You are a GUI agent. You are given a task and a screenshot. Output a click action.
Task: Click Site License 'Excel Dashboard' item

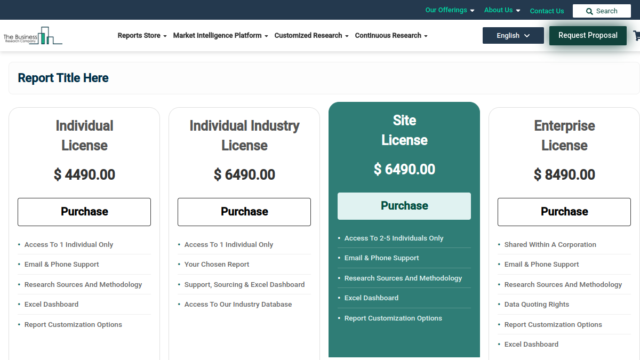(x=371, y=298)
